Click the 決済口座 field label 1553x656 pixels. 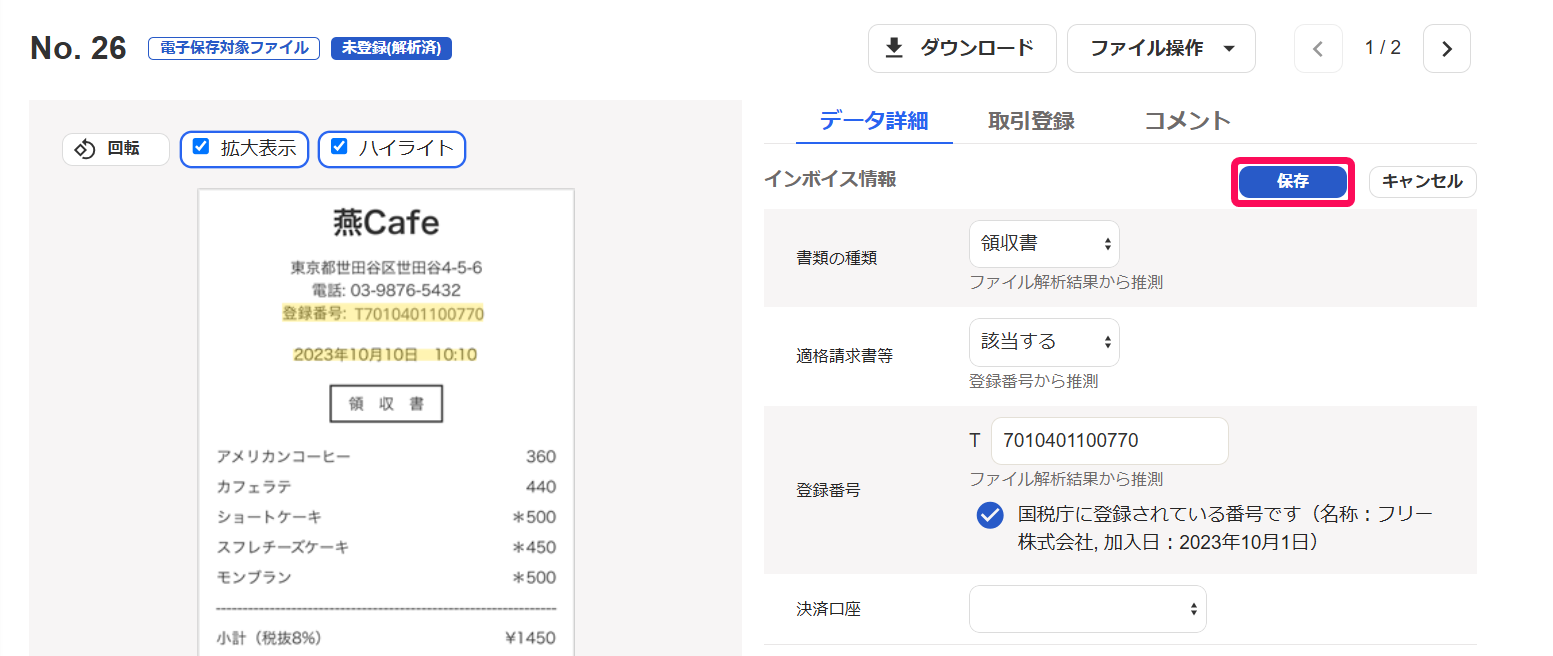[x=828, y=609]
